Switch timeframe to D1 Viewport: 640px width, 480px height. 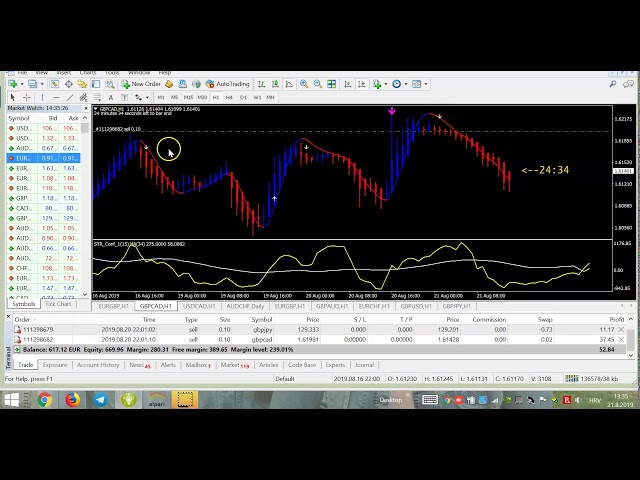point(243,97)
